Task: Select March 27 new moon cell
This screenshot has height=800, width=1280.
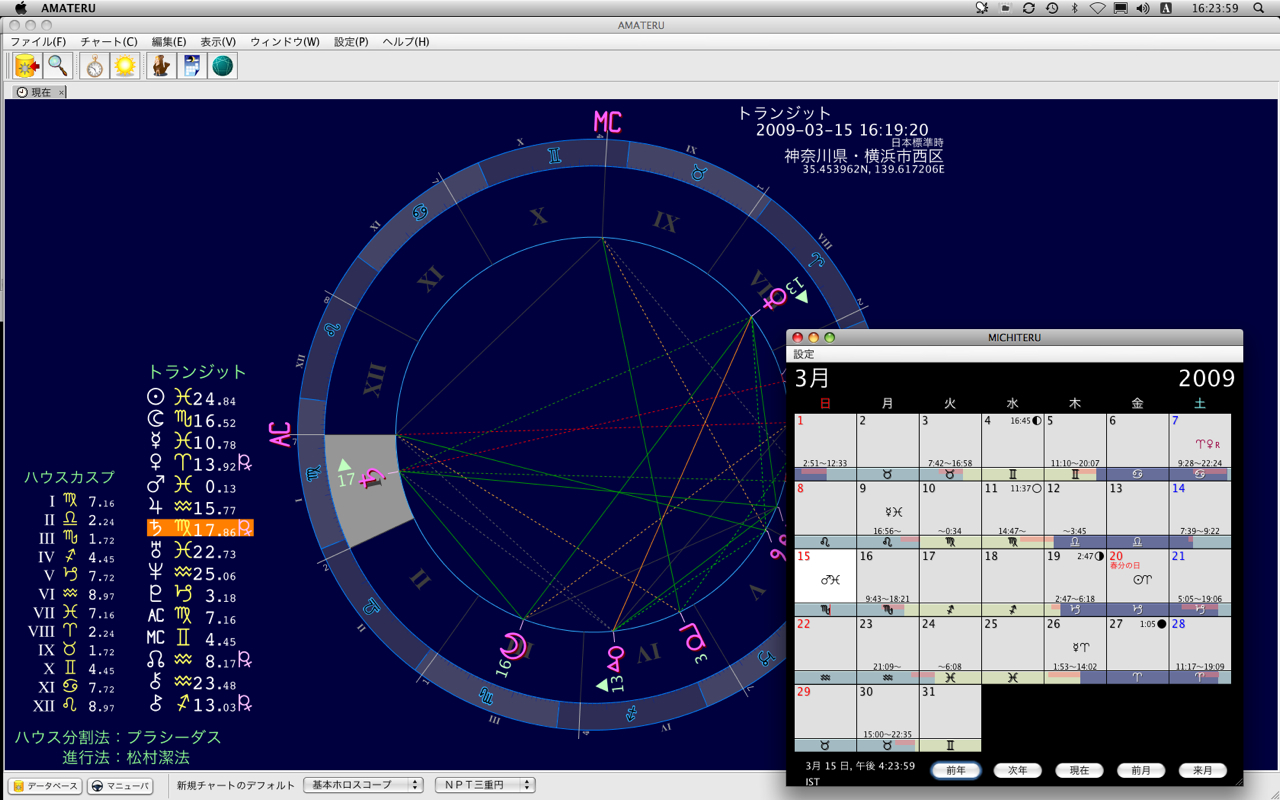Action: click(1137, 650)
